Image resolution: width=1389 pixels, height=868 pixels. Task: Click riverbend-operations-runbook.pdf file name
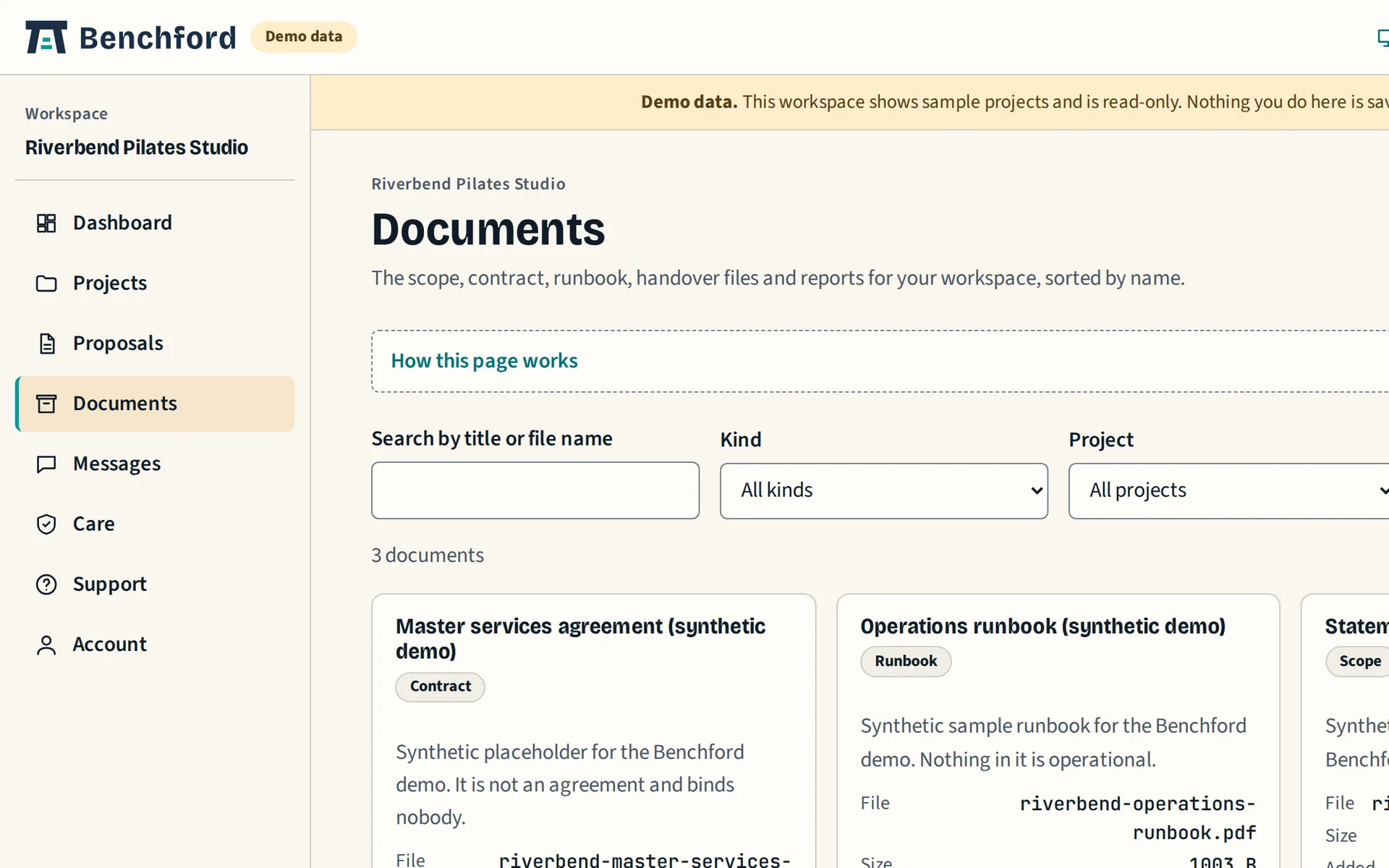pyautogui.click(x=1137, y=818)
